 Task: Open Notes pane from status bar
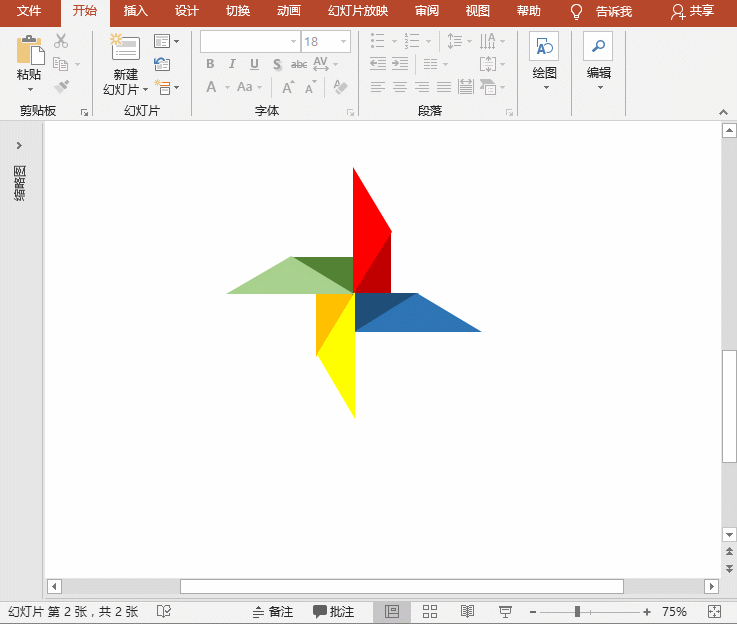(273, 612)
